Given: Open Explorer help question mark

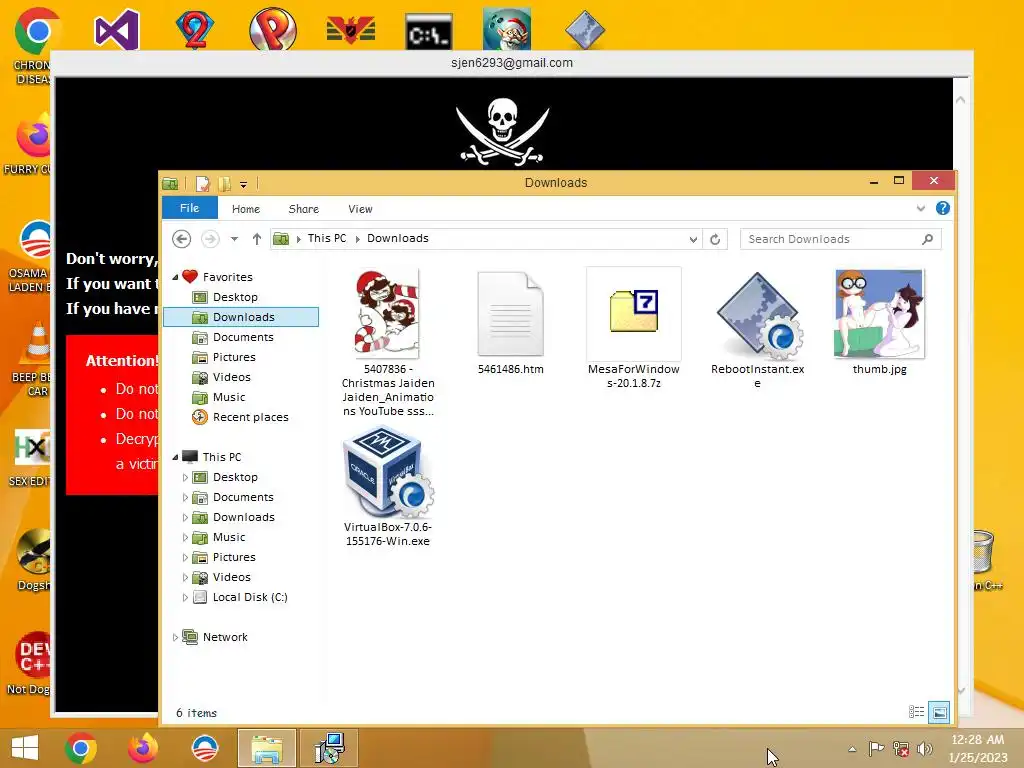Looking at the screenshot, I should click(x=942, y=208).
